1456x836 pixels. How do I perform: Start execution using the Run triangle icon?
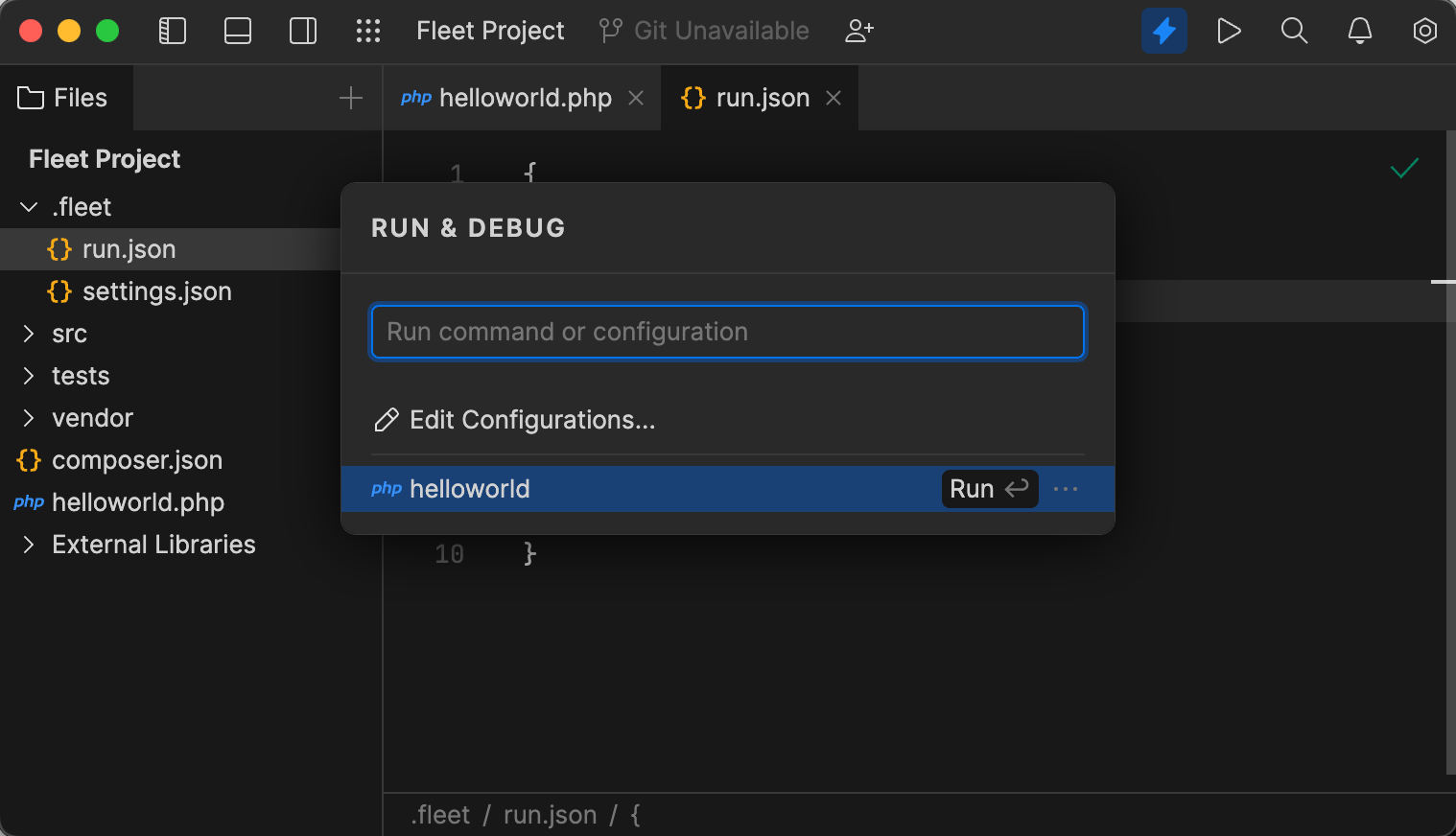(x=1229, y=30)
